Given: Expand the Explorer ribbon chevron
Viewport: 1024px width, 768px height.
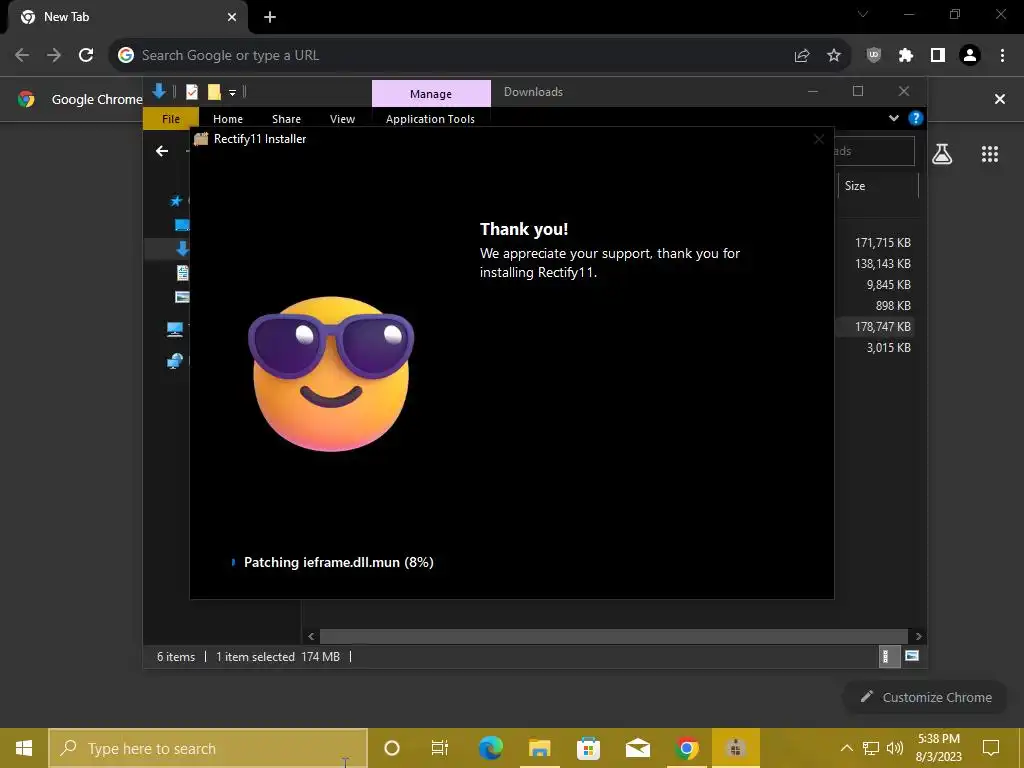Looking at the screenshot, I should point(893,118).
